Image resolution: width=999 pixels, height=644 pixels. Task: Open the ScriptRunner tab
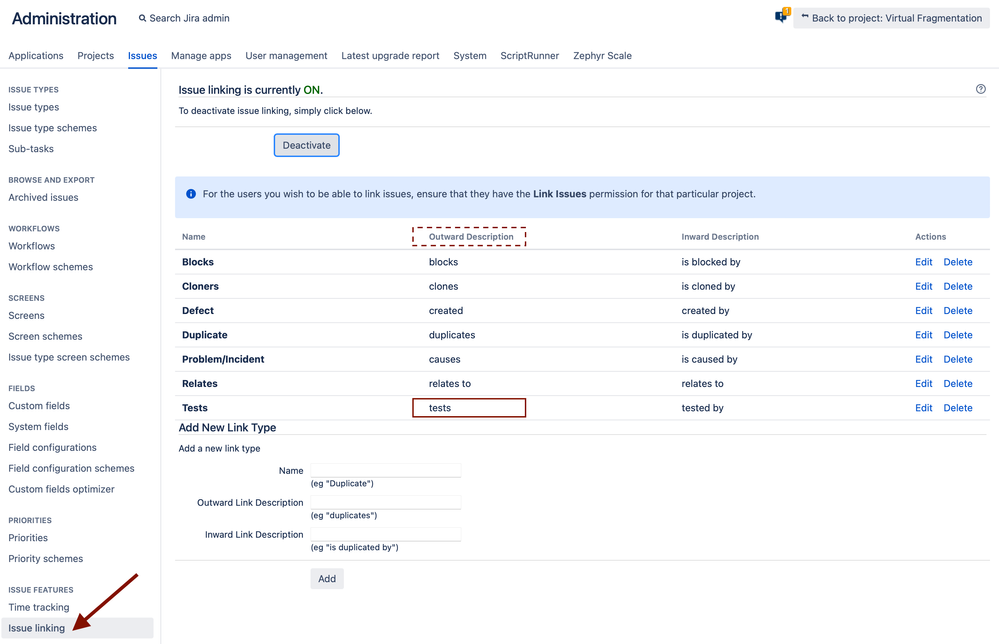click(529, 55)
